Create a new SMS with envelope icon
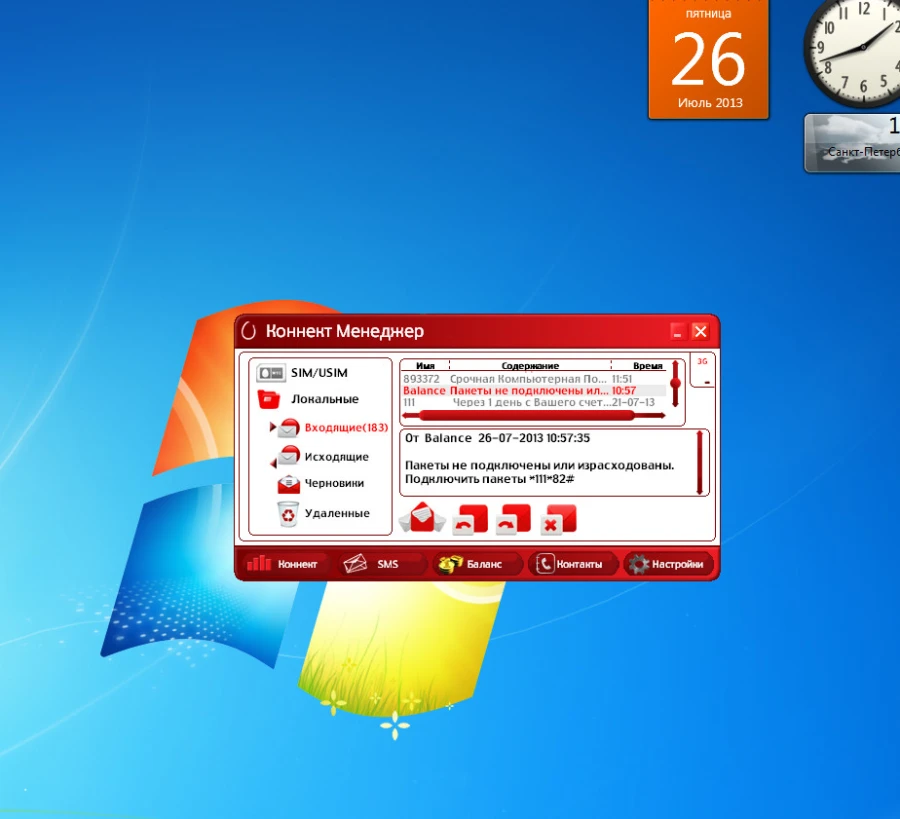Viewport: 900px width, 819px height. tap(422, 518)
